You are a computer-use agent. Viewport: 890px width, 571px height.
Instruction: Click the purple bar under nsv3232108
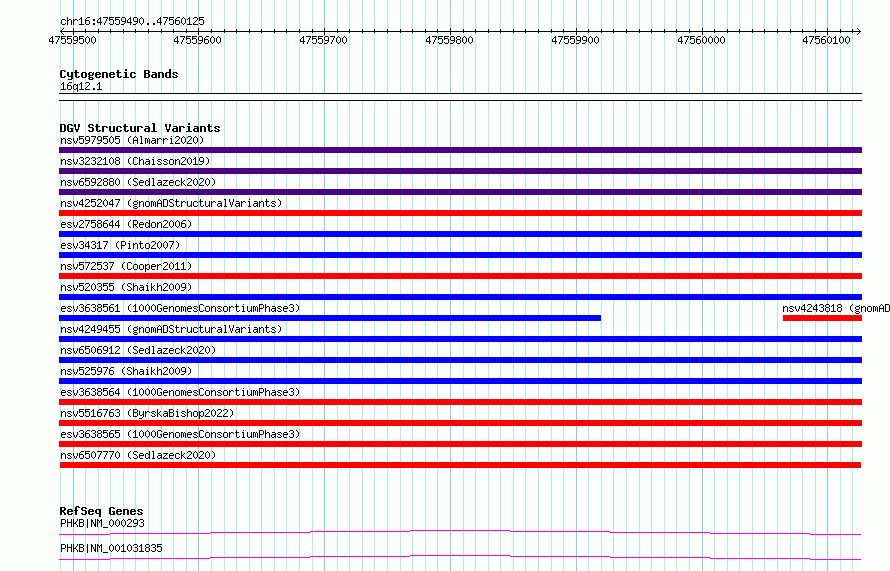(460, 171)
